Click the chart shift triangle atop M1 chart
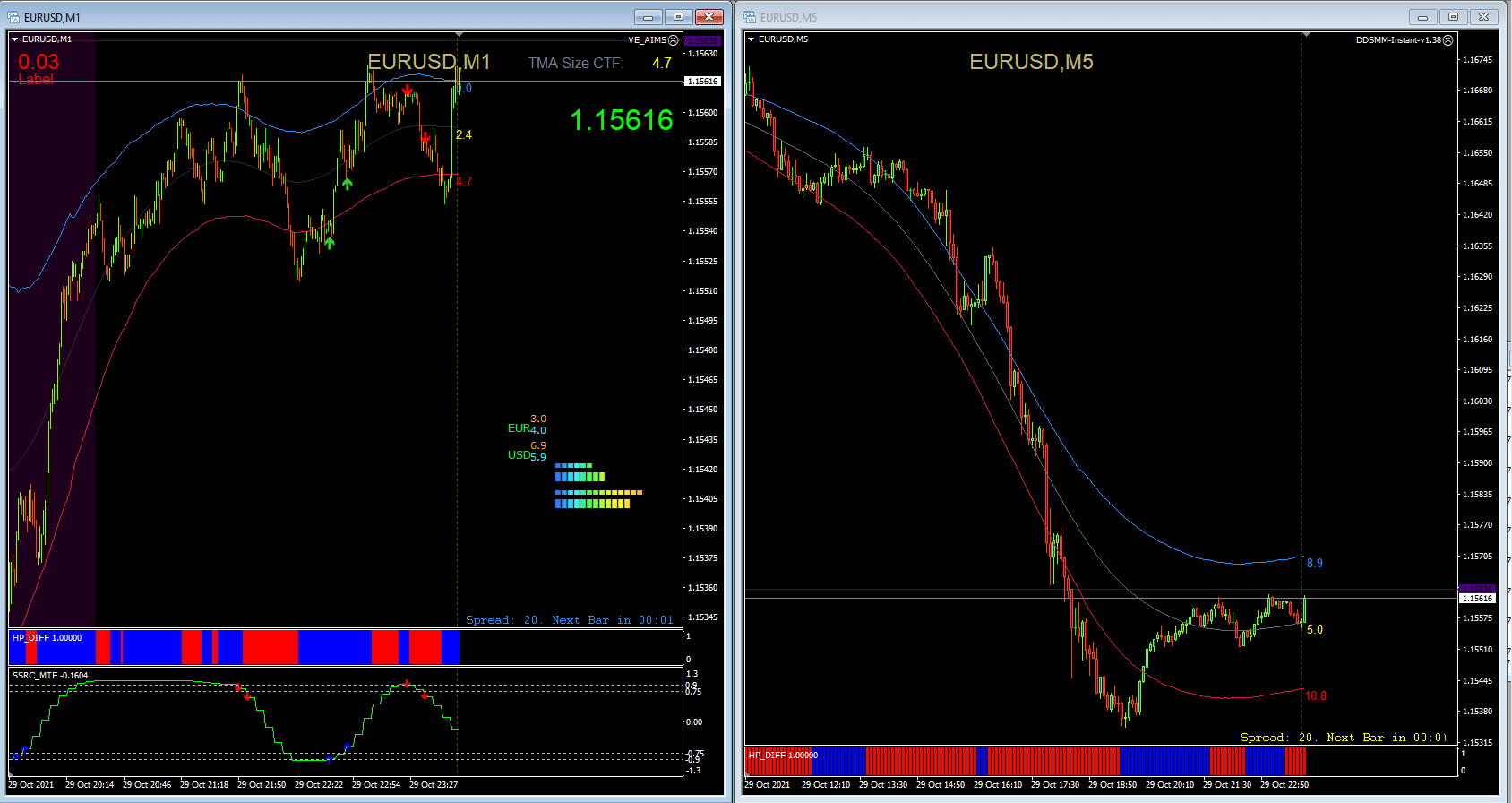The width and height of the screenshot is (1512, 803). (x=459, y=35)
